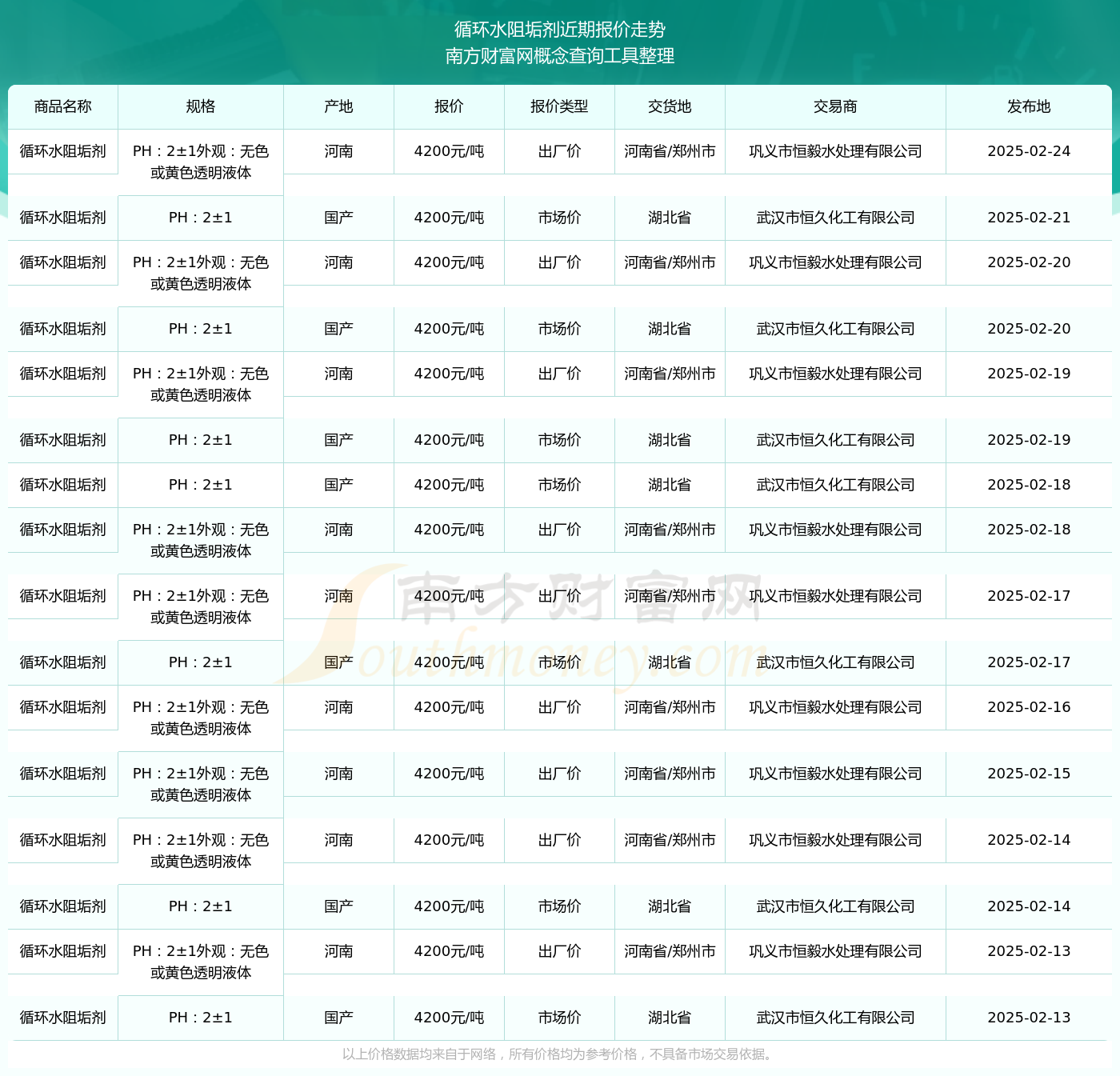Select 巩义市恒毅水处理有限公司 in the 2025-02-15 row
The height and width of the screenshot is (1076, 1120).
835,774
